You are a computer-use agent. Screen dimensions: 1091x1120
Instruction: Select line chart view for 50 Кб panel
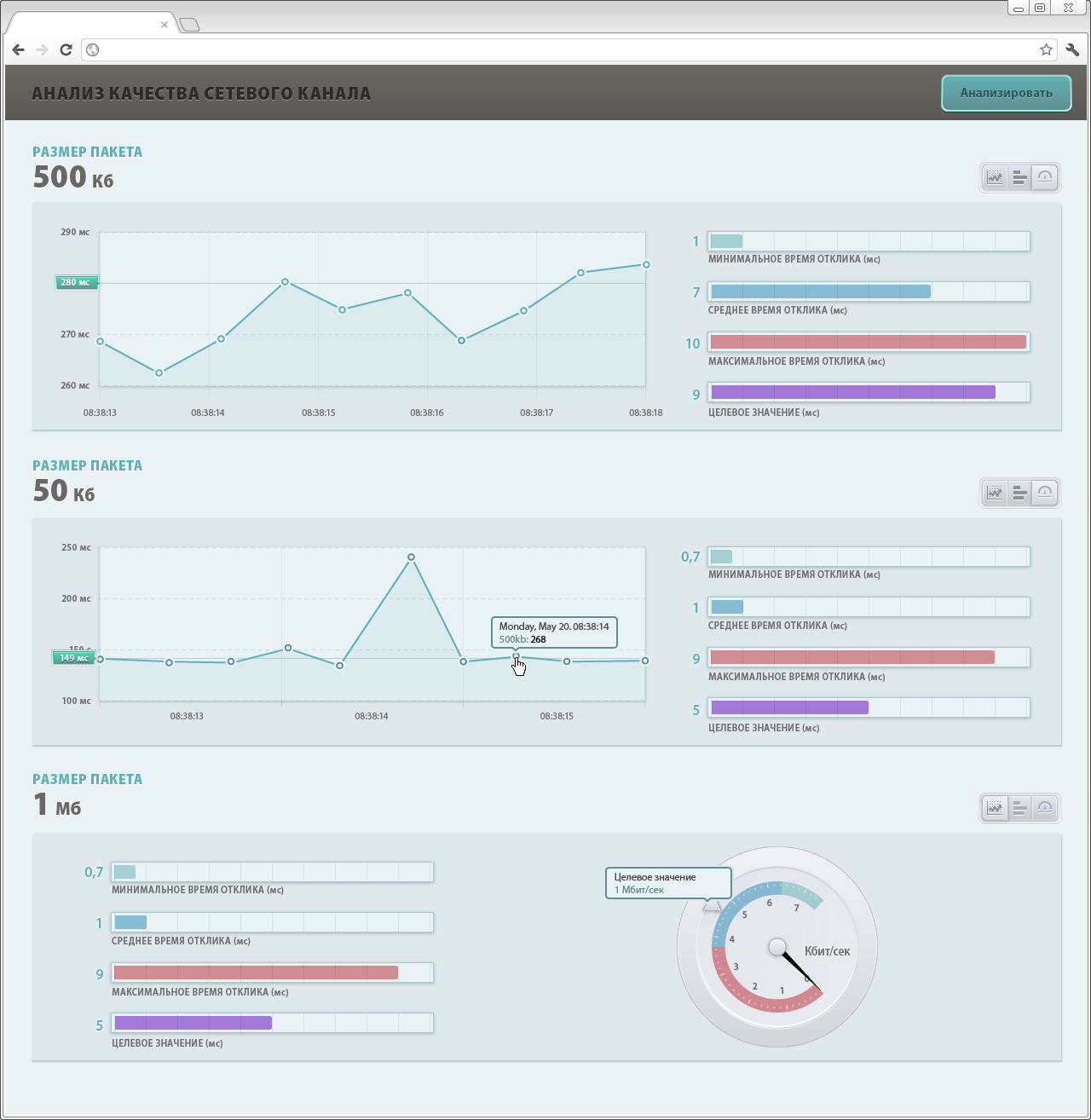tap(995, 493)
